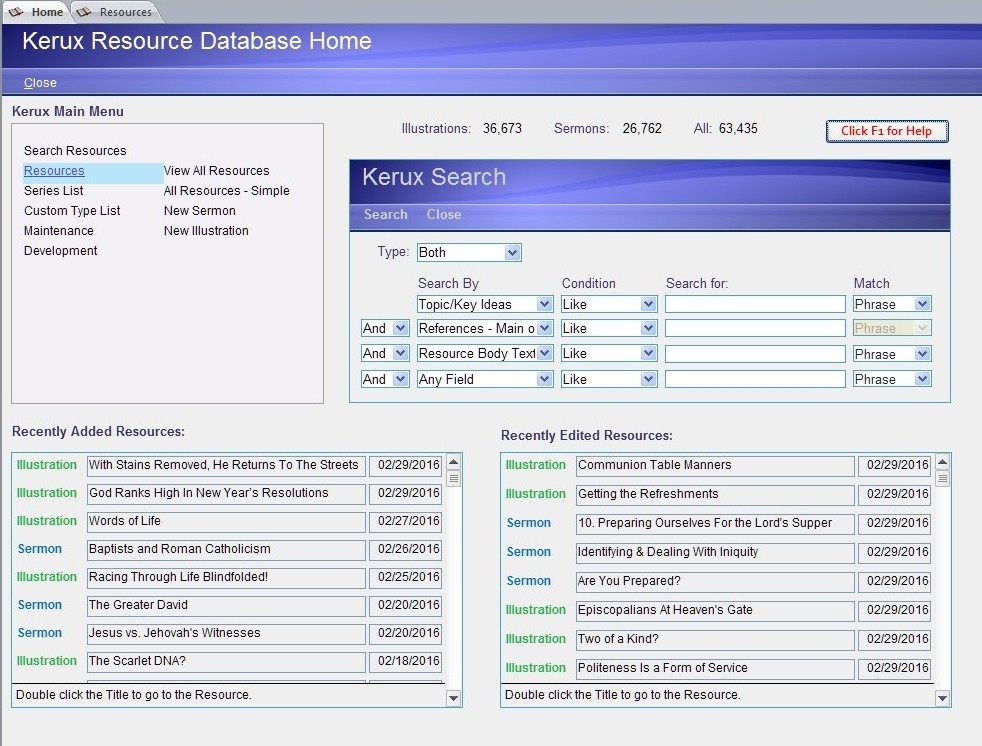Click 02/27/2016 date of Words of Life
This screenshot has height=746, width=982.
tap(406, 521)
